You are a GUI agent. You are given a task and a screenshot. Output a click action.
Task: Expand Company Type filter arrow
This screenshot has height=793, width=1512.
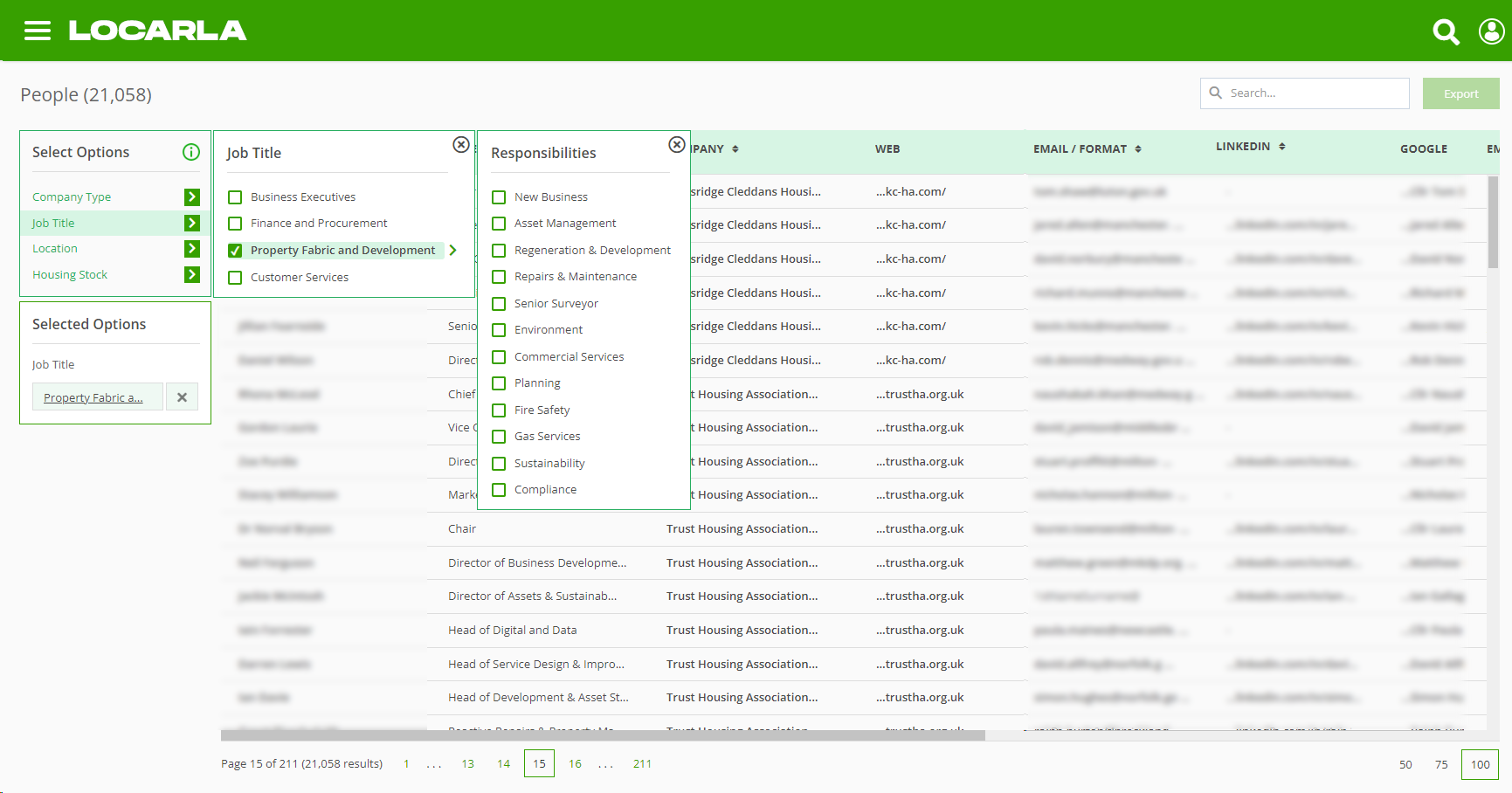click(192, 197)
